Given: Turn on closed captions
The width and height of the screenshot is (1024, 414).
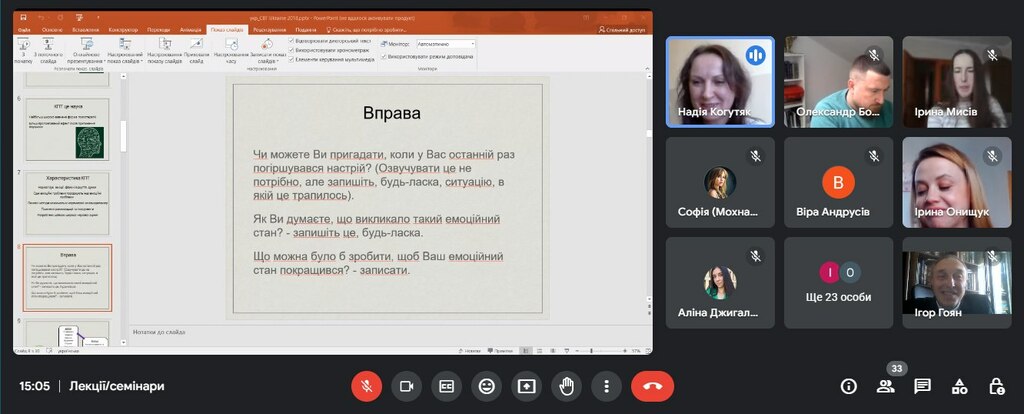Looking at the screenshot, I should coord(447,386).
